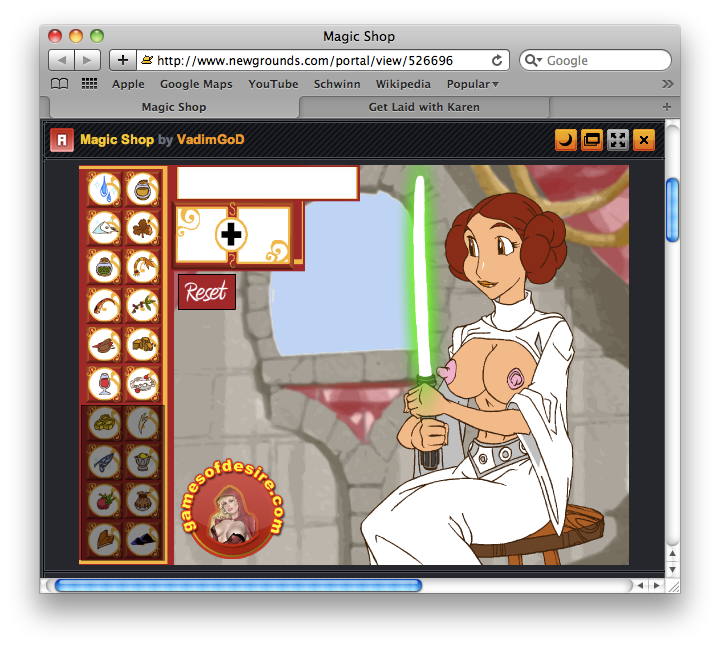The width and height of the screenshot is (720, 648).
Task: Click the locked red fruit ingredient
Action: pos(104,501)
